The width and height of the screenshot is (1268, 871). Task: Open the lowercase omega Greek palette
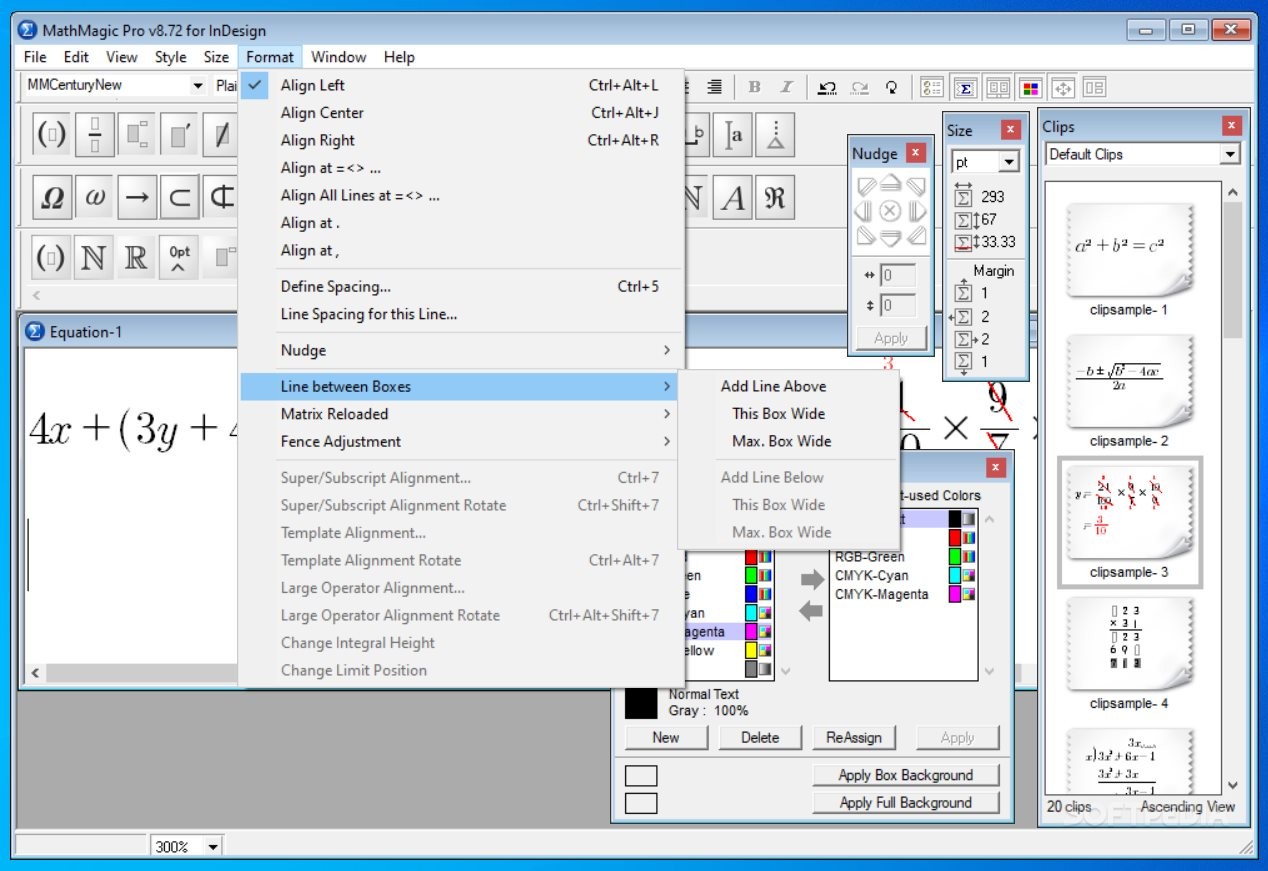(x=95, y=198)
